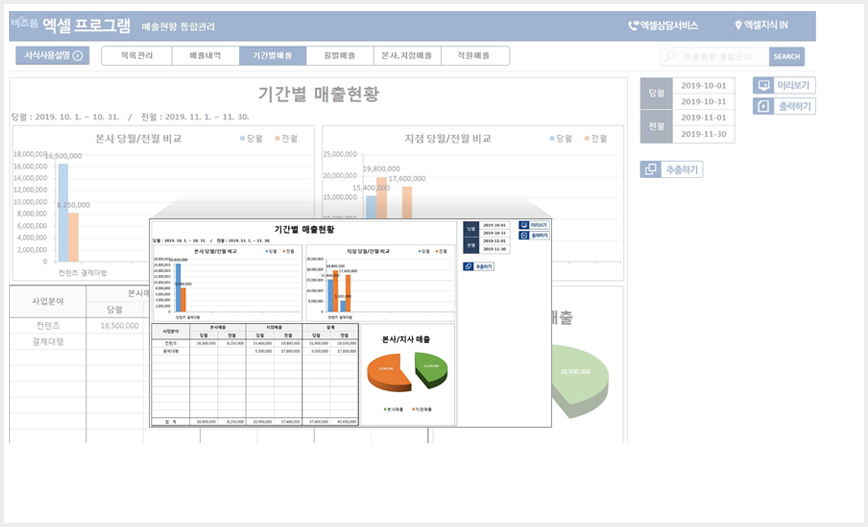Viewport: 868px width, 527px height.
Task: Click the 컨텐츠 row label in table
Action: (x=48, y=326)
